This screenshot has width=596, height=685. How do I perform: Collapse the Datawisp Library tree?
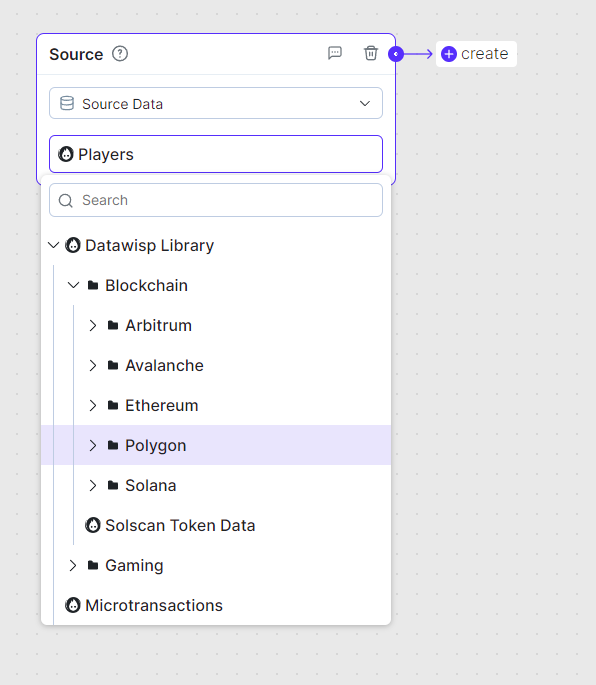pos(53,245)
